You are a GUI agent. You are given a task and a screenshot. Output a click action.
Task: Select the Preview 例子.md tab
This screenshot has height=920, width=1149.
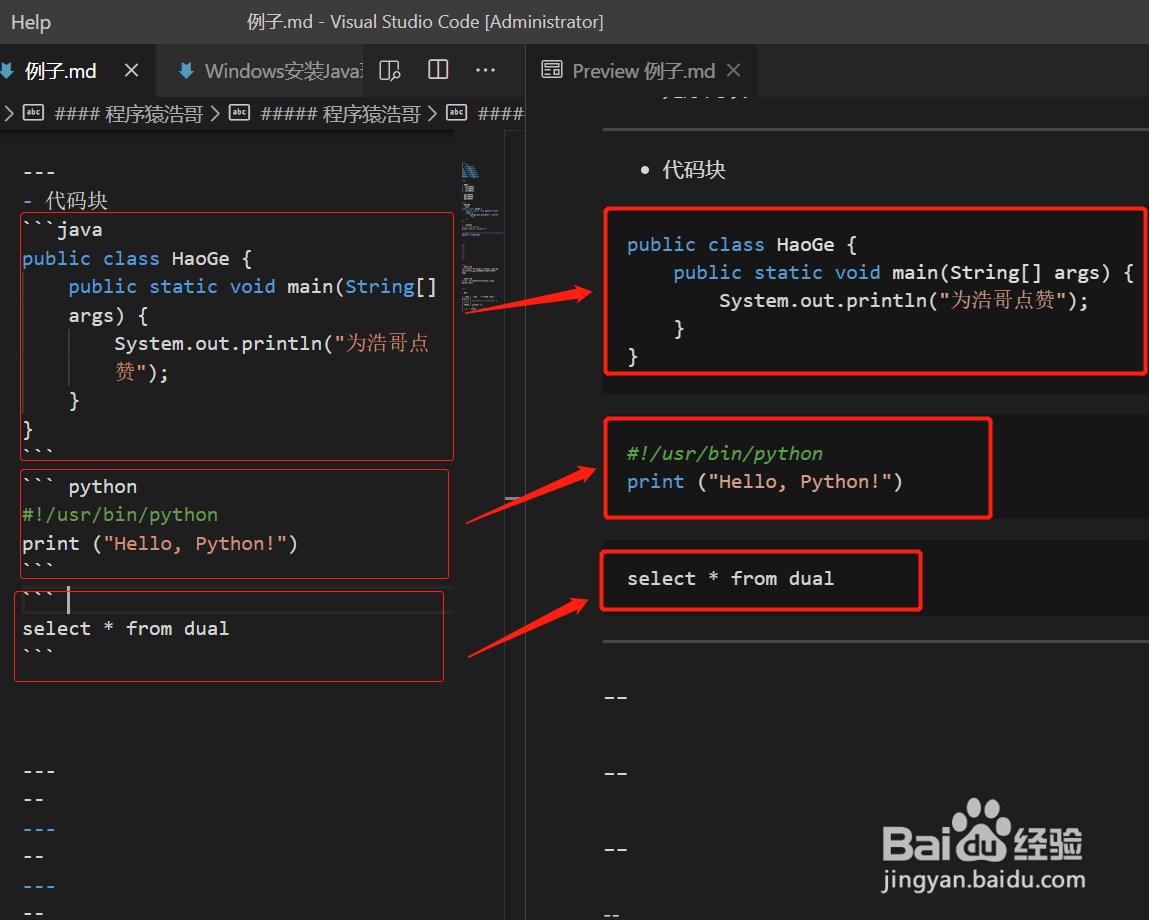click(643, 71)
